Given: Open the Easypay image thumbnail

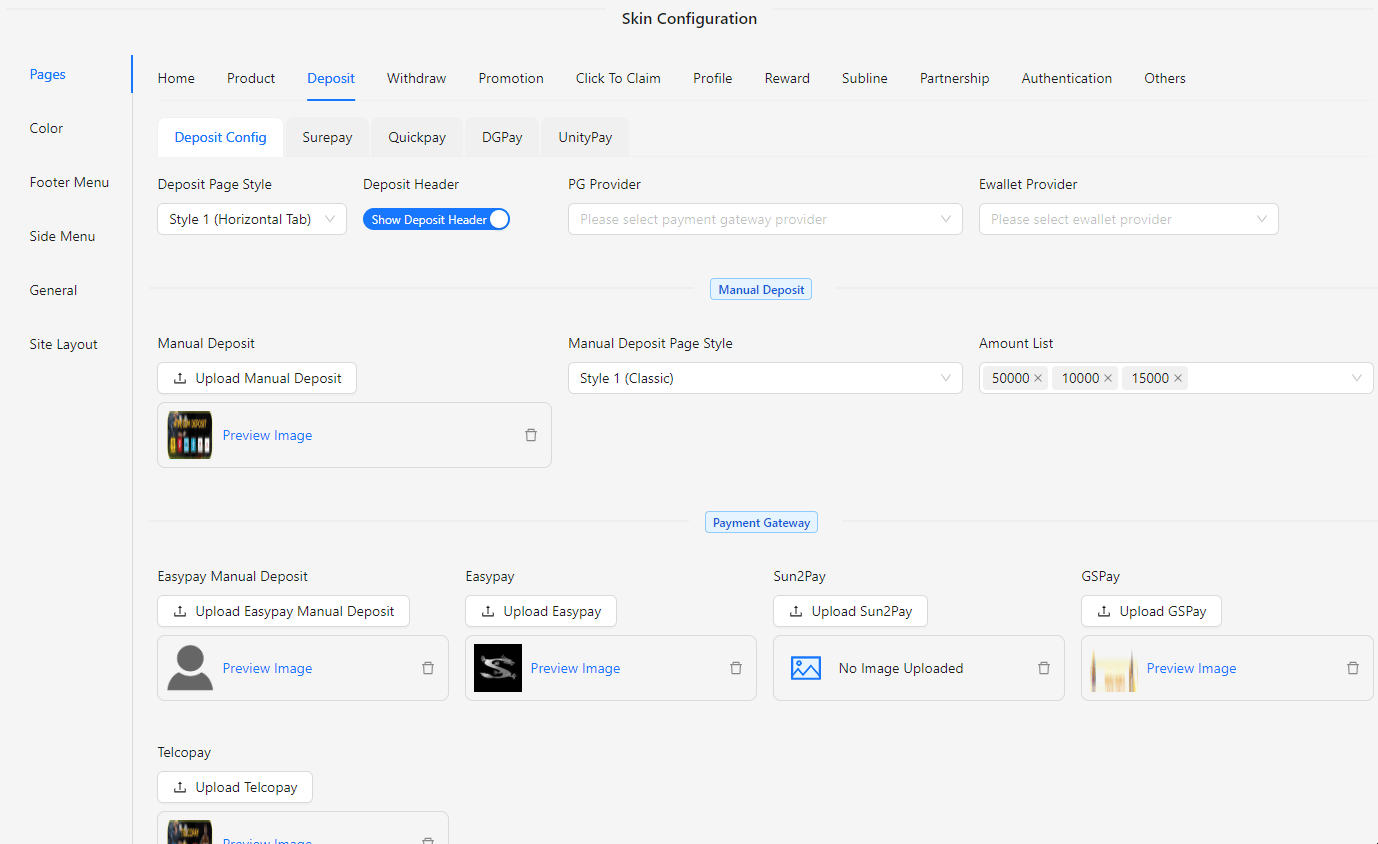Looking at the screenshot, I should pos(497,668).
